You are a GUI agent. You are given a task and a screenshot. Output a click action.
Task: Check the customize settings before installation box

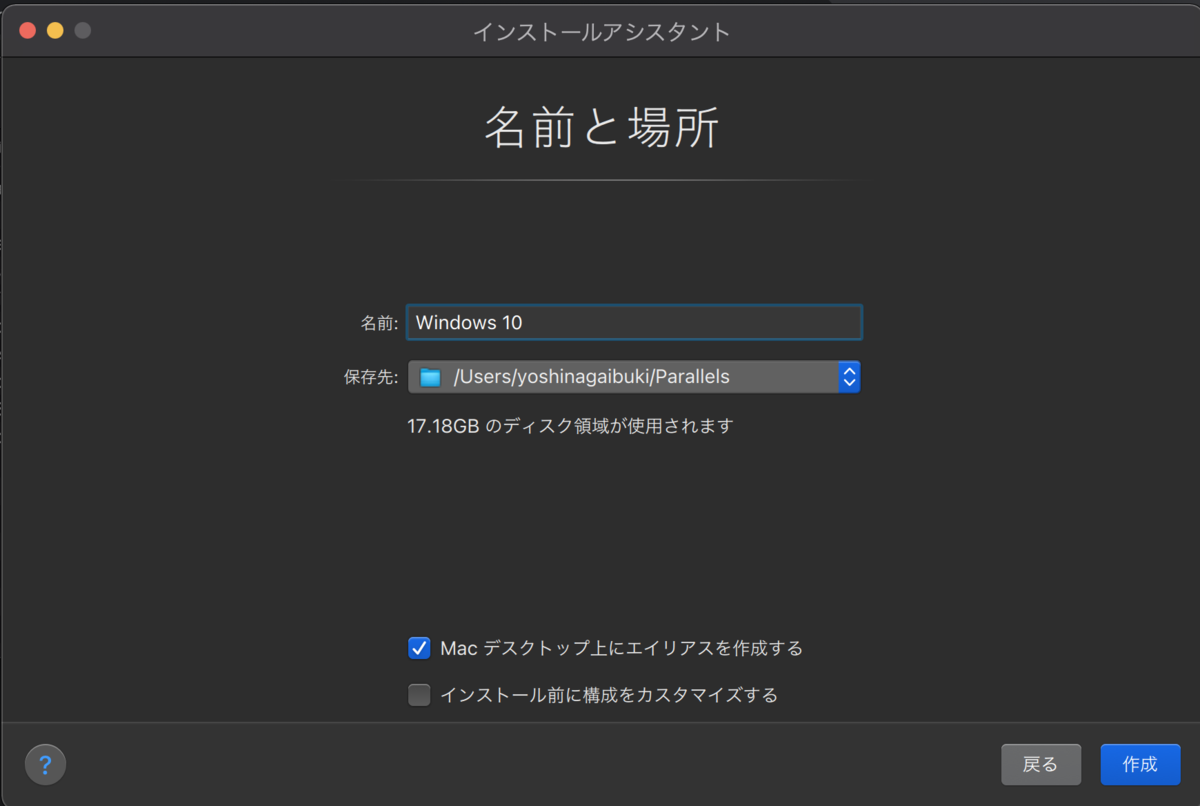pos(419,694)
